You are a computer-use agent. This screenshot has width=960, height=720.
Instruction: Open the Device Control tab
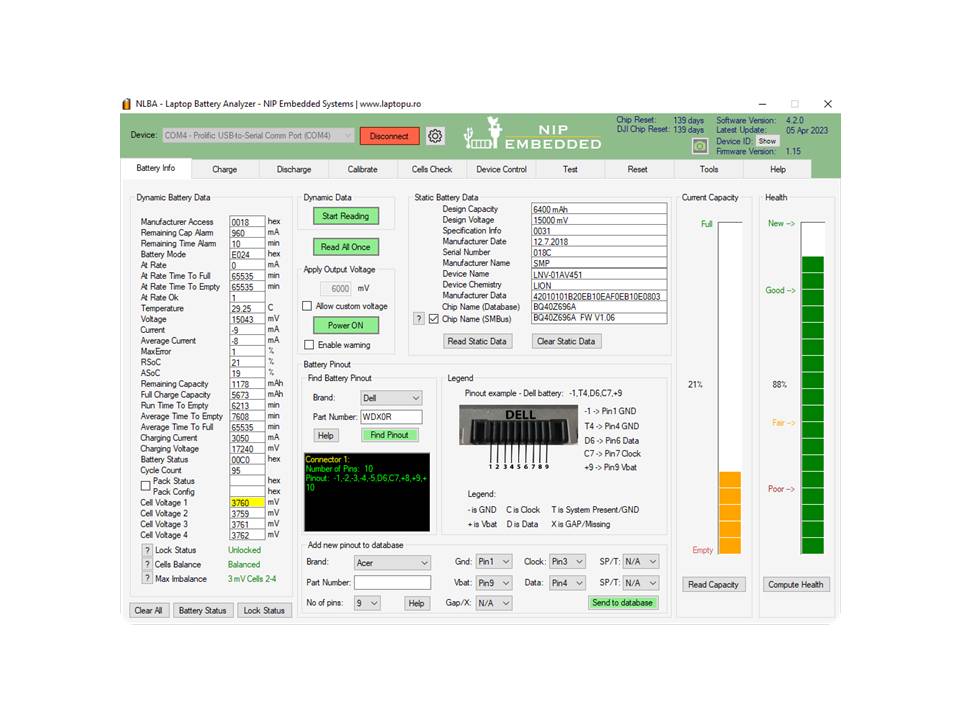500,169
